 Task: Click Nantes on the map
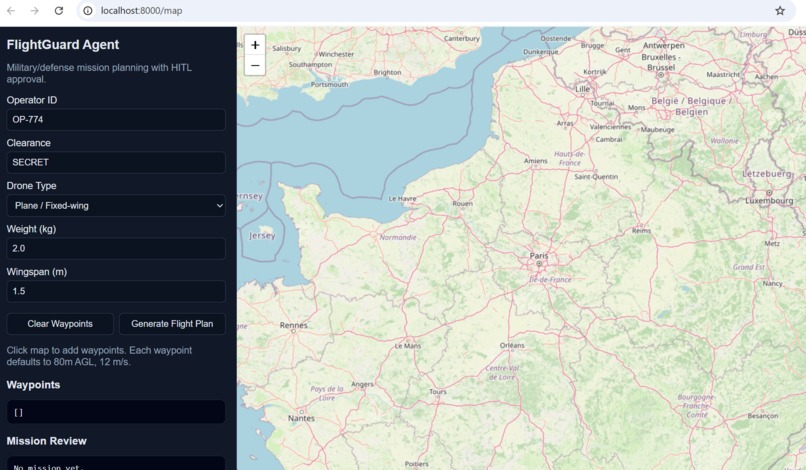tap(301, 418)
